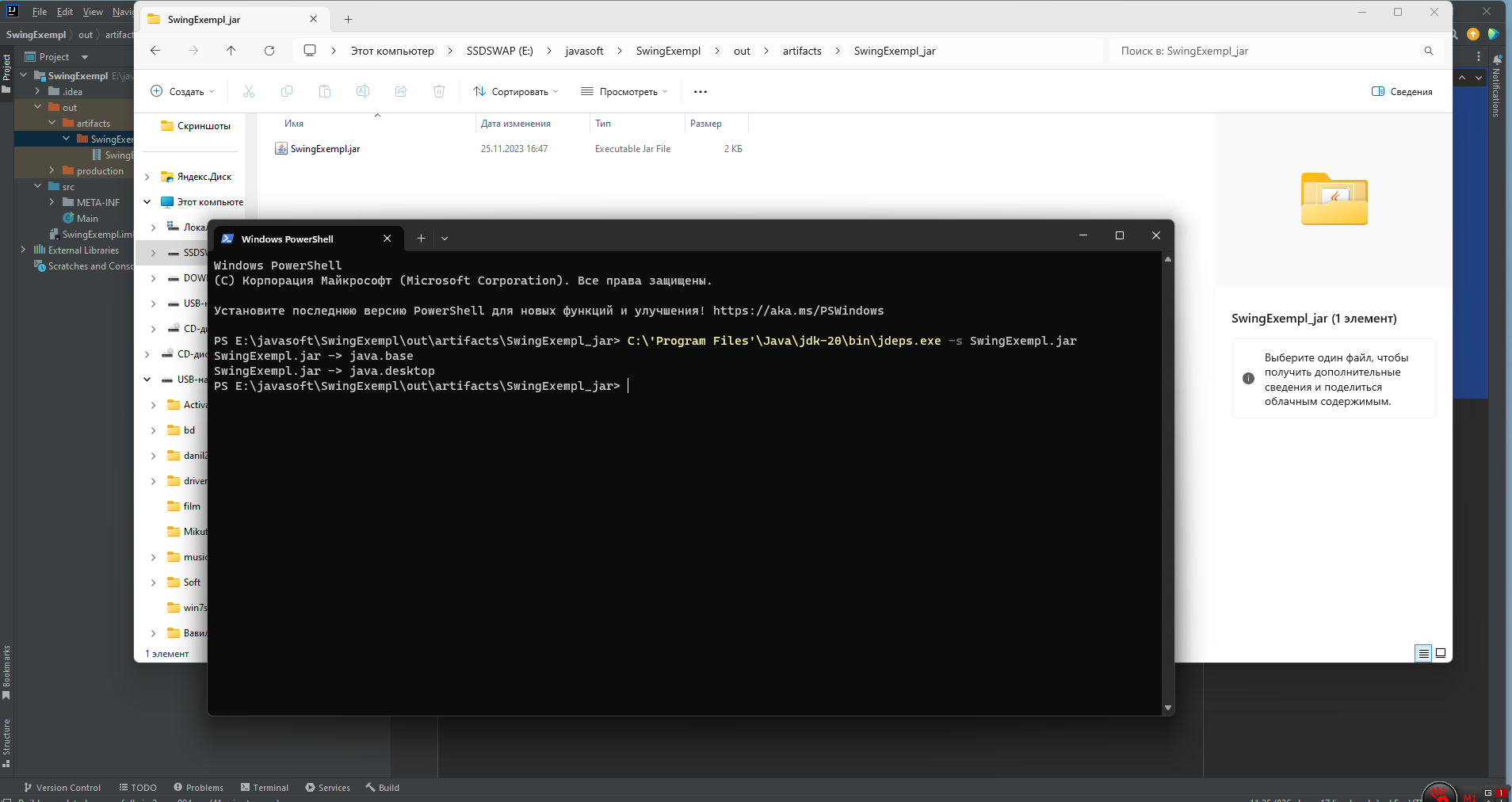Click the Copy icon in Explorer toolbar
The image size is (1512, 802).
[x=287, y=91]
